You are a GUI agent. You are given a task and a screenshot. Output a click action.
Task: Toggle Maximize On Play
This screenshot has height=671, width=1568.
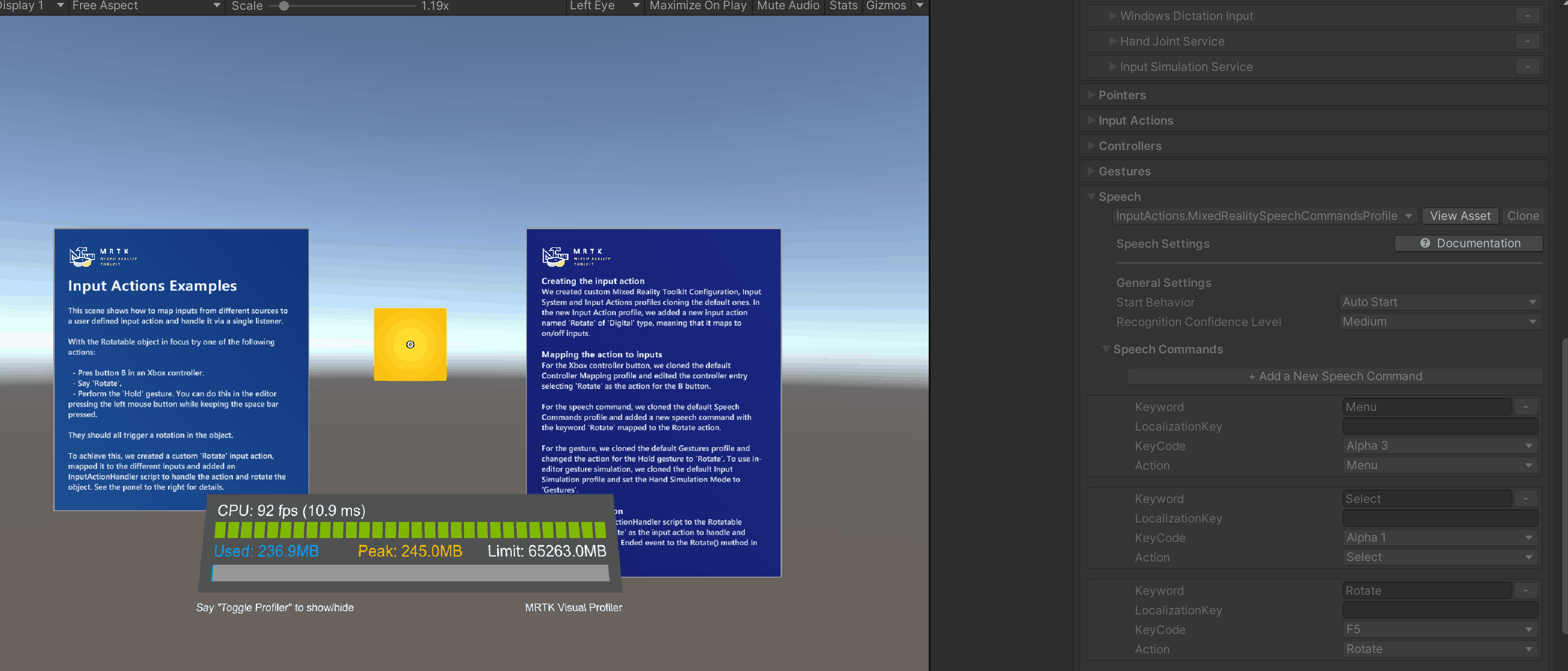(x=697, y=6)
